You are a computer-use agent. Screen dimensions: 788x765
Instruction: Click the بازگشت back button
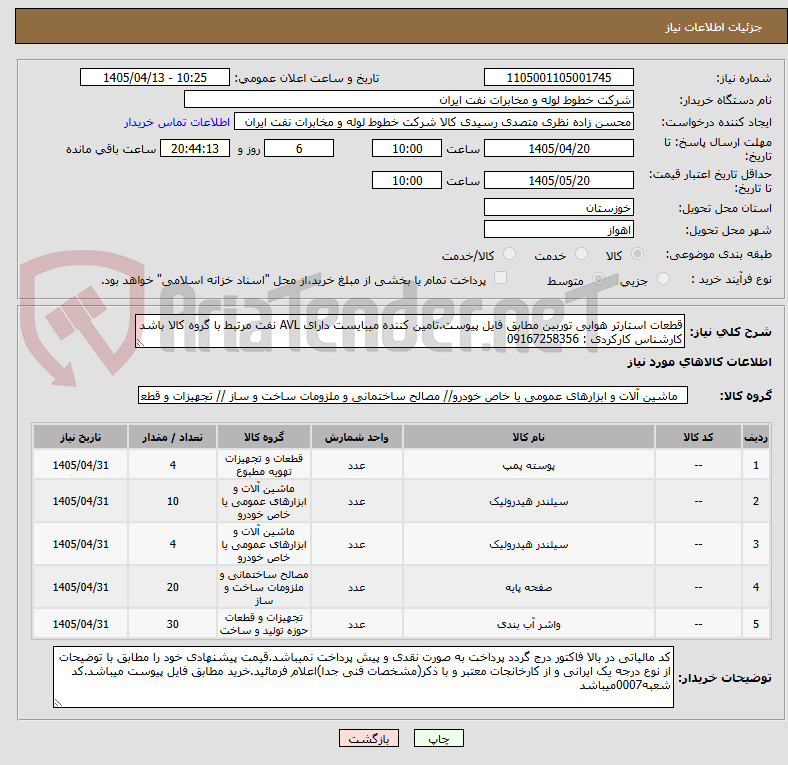pyautogui.click(x=369, y=738)
